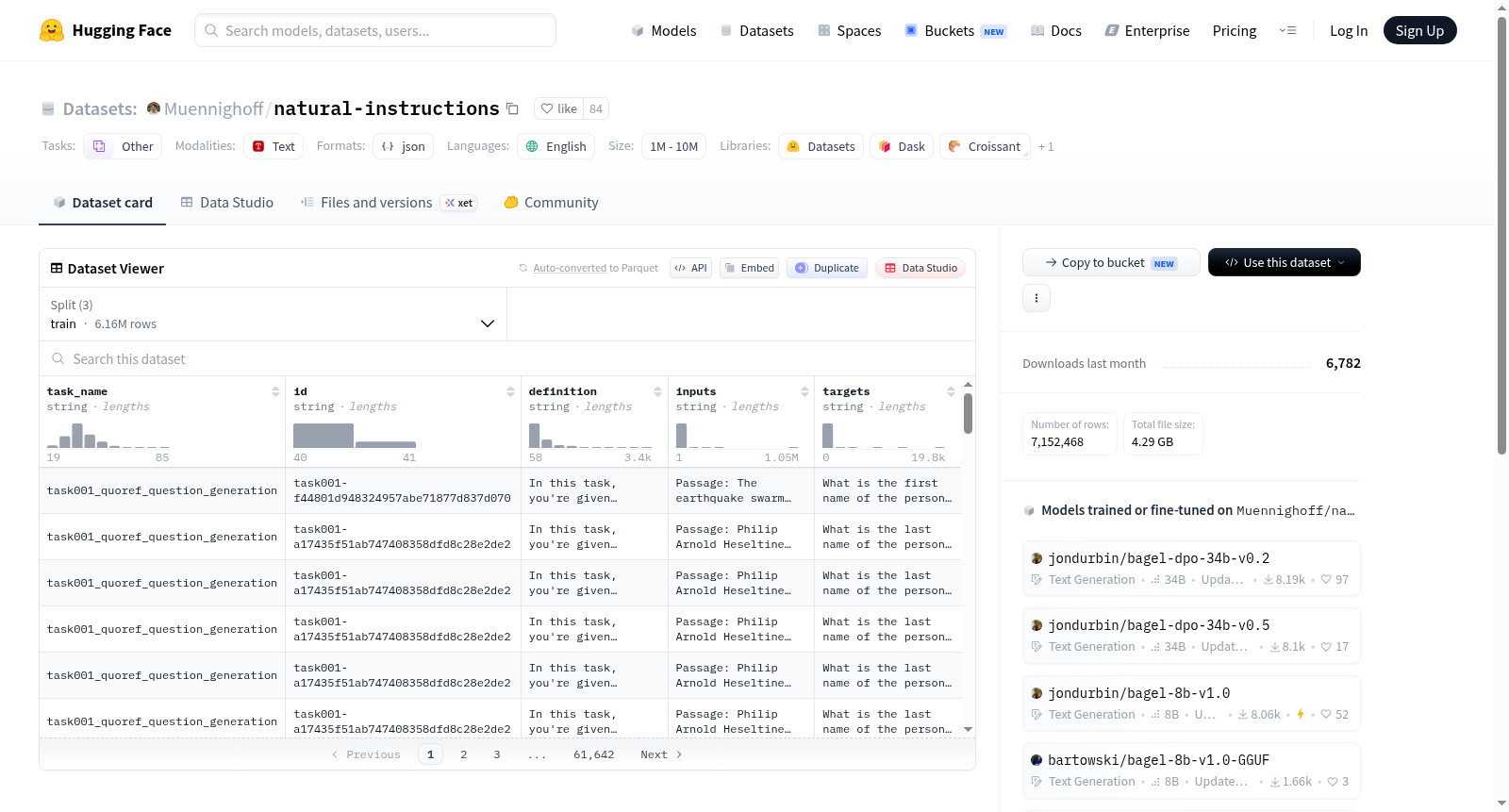Show the +1 additional libraries

[x=1046, y=146]
